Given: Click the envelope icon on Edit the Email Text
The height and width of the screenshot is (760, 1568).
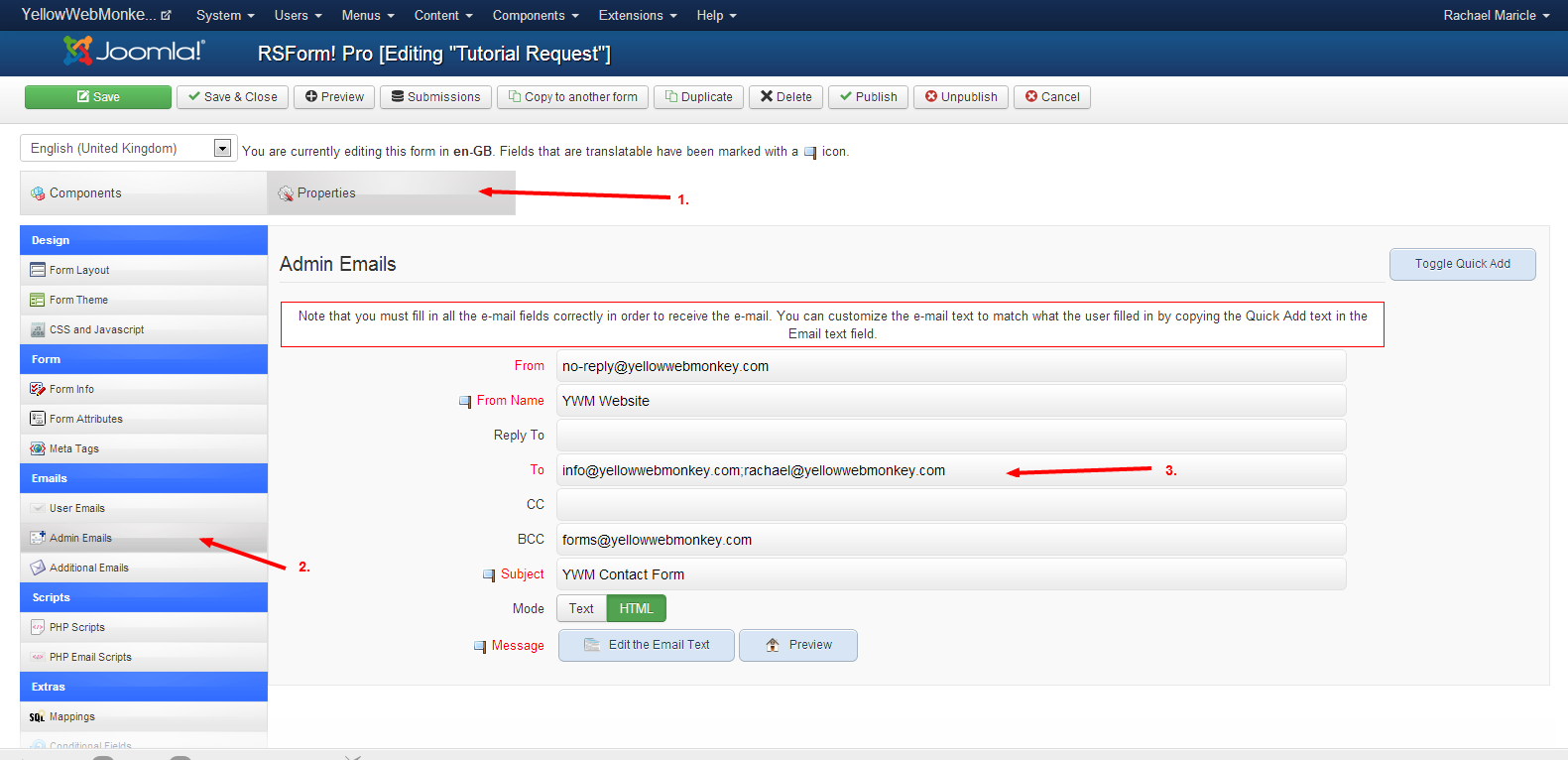Looking at the screenshot, I should [x=592, y=645].
